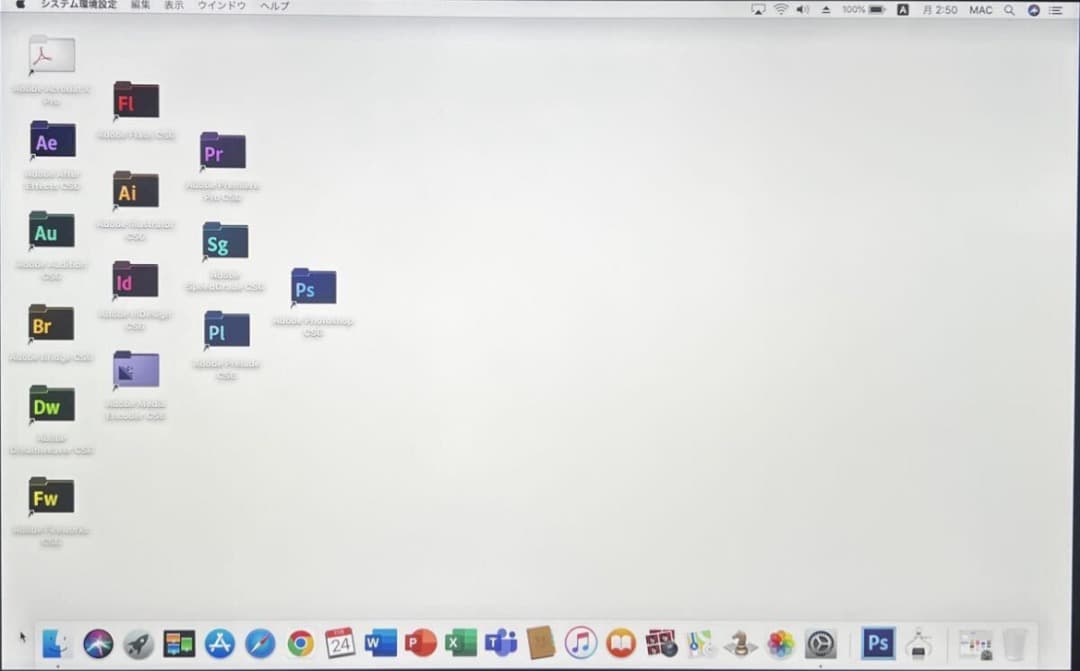Open Spotlight search from the menu bar
Image resolution: width=1080 pixels, height=671 pixels.
(x=1008, y=9)
